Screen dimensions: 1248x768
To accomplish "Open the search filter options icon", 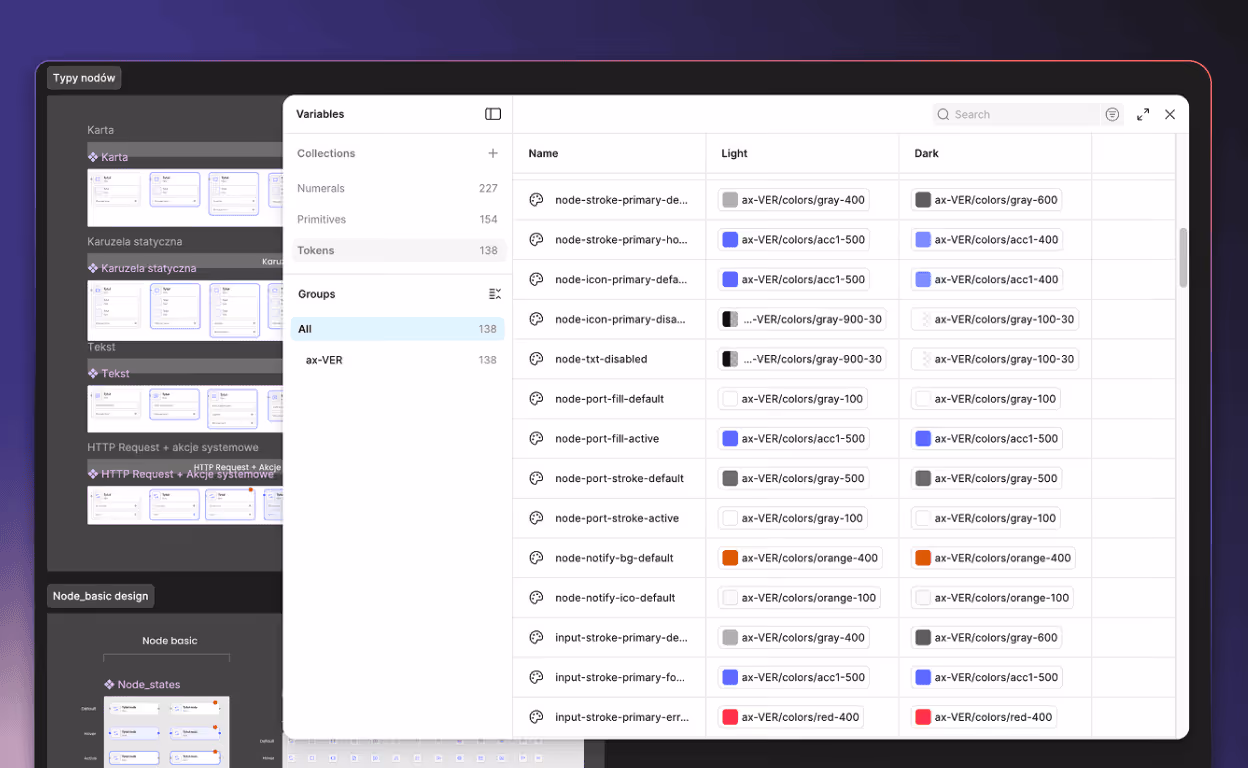I will coord(1112,115).
